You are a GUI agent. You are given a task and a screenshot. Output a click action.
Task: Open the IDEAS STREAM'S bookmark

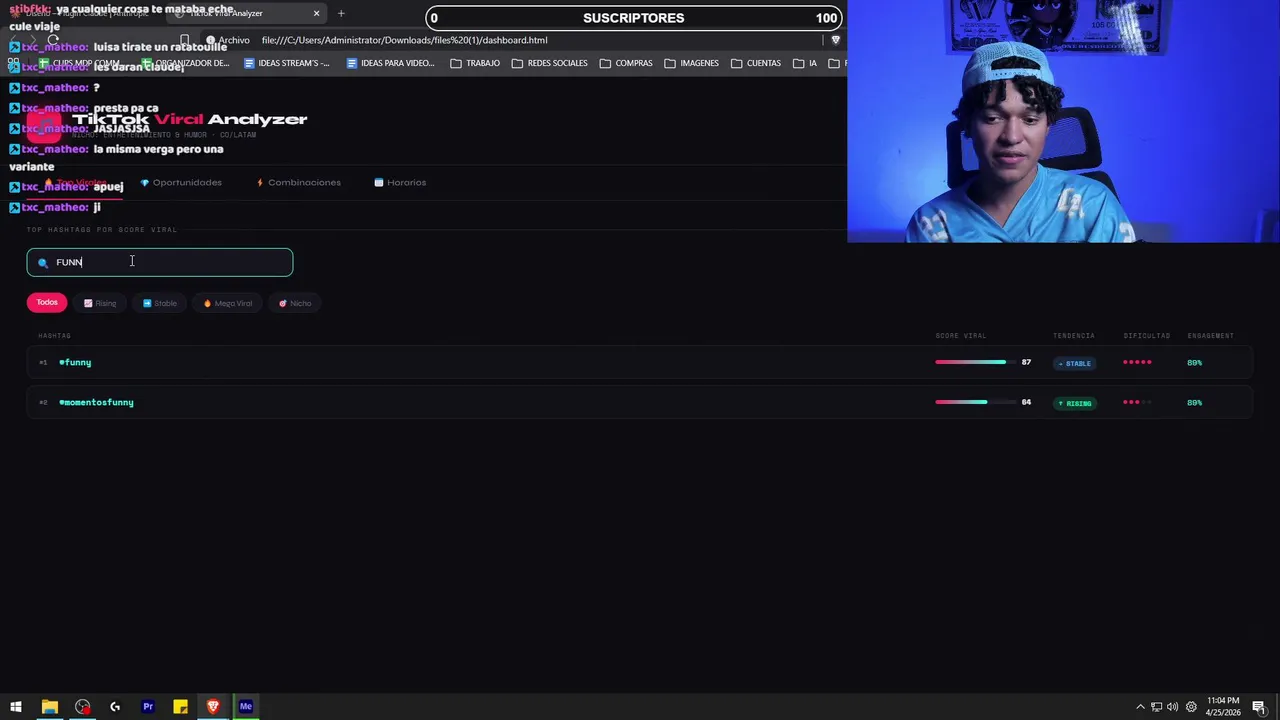(x=287, y=63)
